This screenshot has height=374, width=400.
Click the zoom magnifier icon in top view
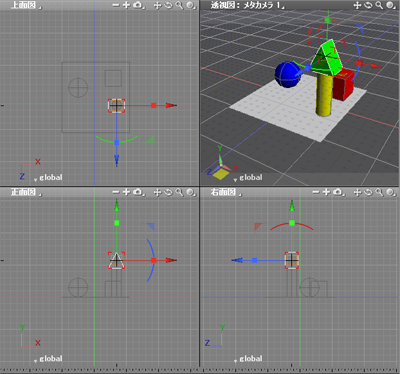coord(179,5)
